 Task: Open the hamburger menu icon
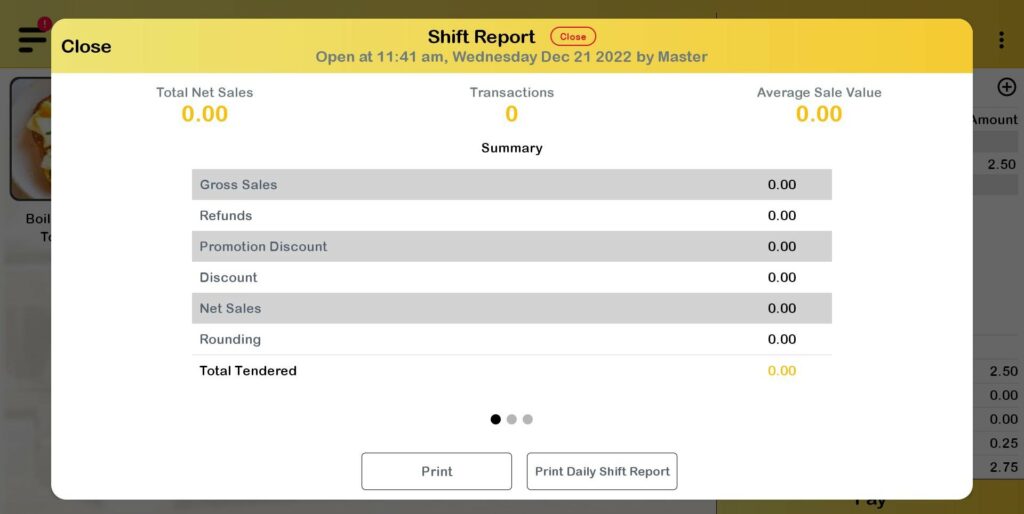(x=32, y=38)
